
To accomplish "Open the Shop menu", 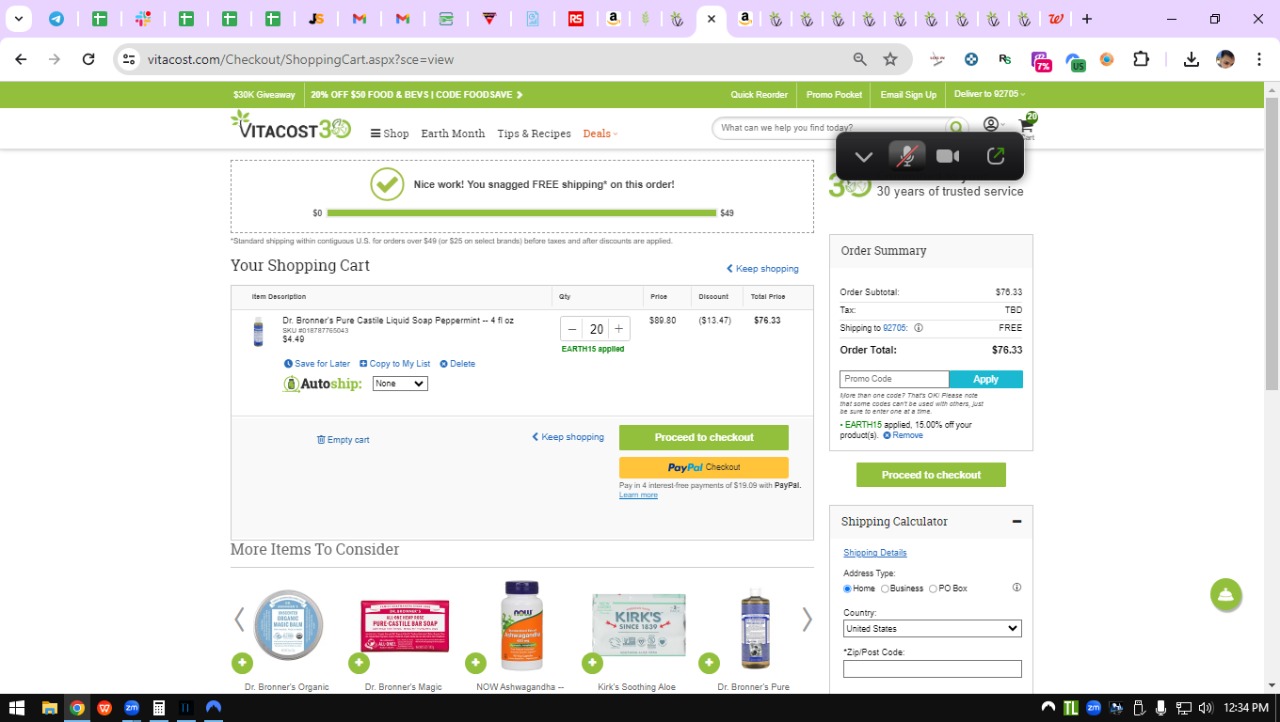I will (390, 133).
